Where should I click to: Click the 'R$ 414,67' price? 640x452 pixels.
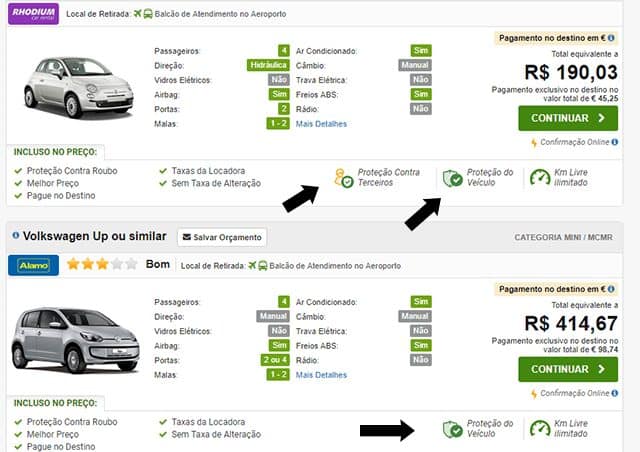pos(571,324)
